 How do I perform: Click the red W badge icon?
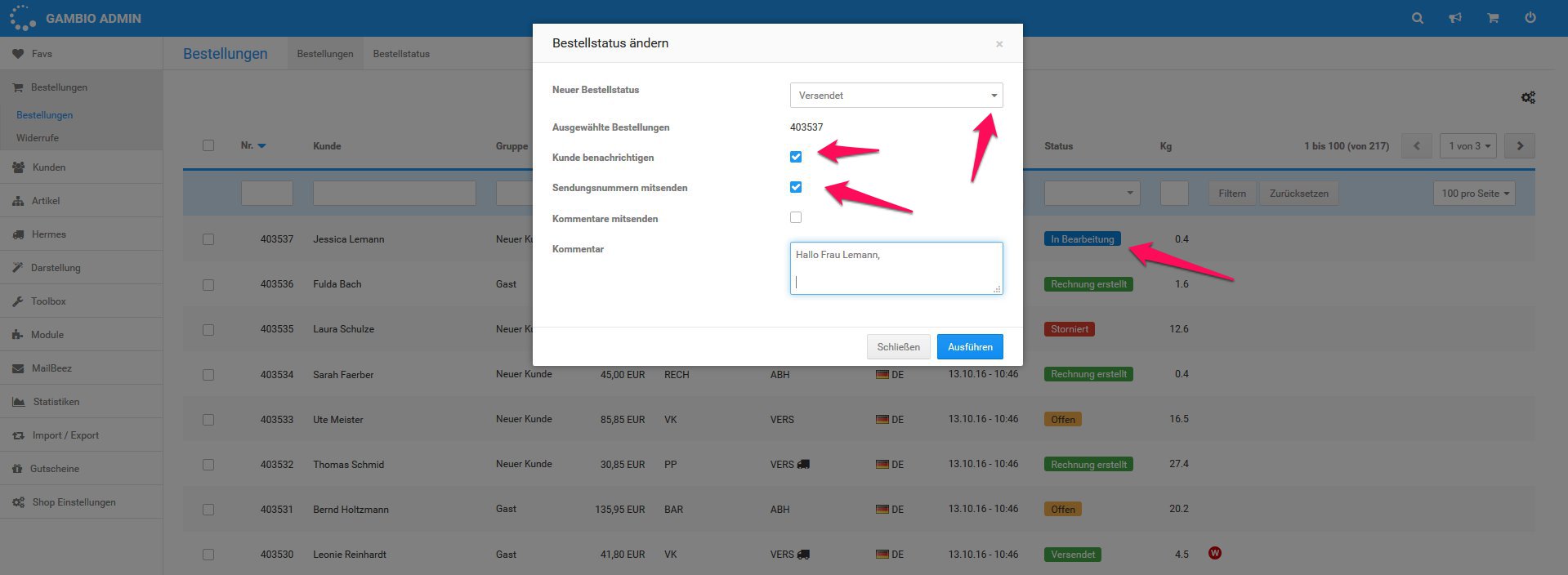(1215, 553)
